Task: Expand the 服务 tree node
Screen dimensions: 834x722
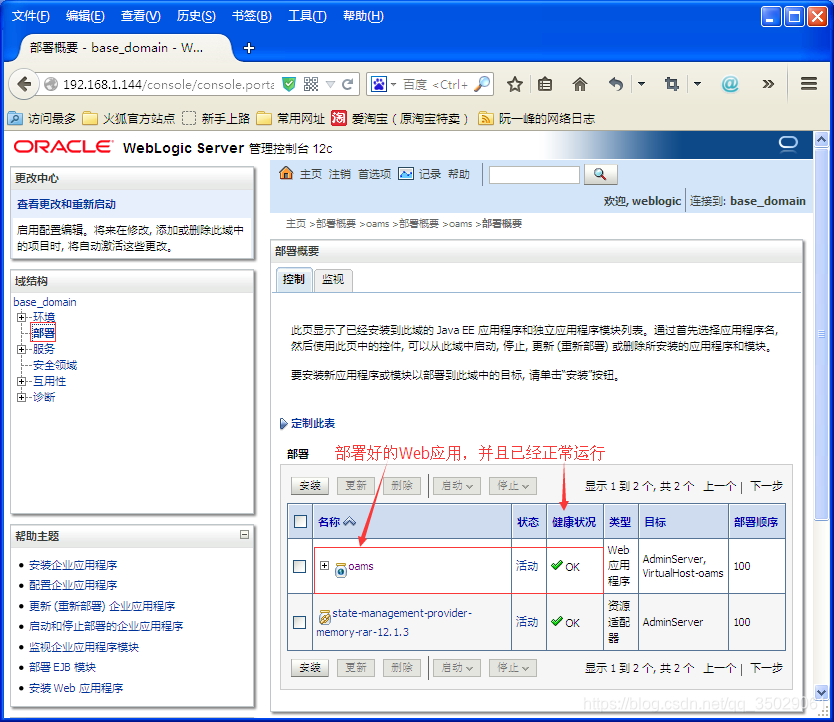Action: pyautogui.click(x=21, y=350)
